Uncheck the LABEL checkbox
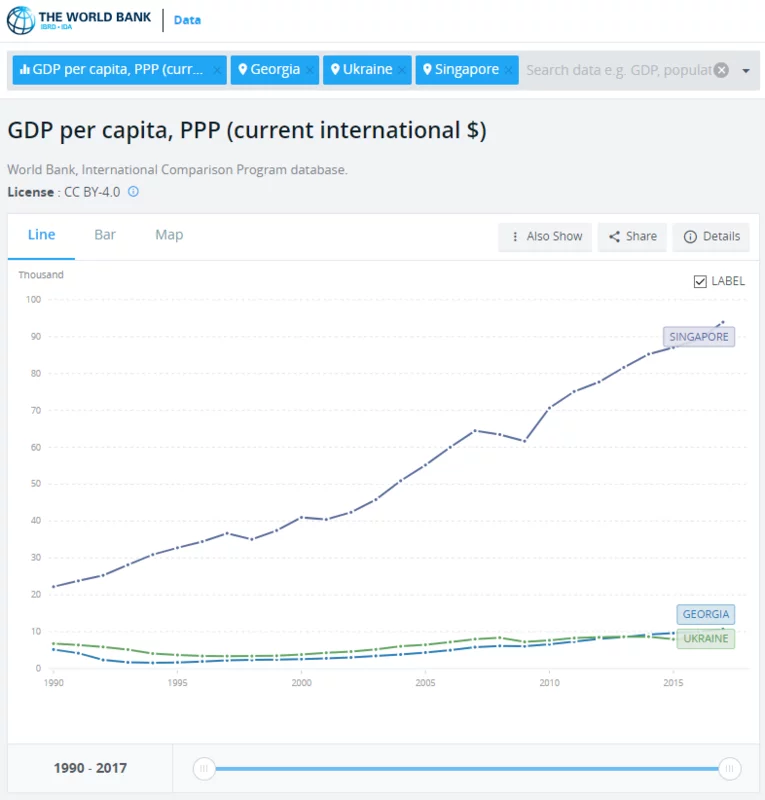Image resolution: width=765 pixels, height=800 pixels. pos(700,281)
